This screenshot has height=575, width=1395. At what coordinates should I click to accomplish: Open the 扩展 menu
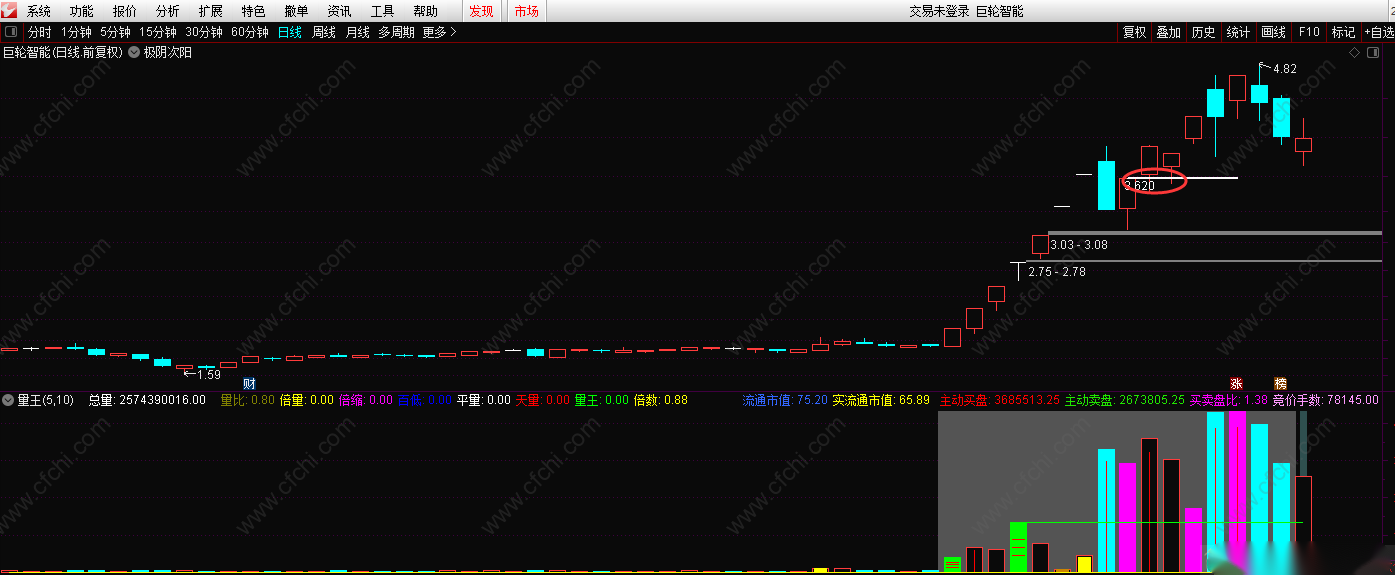pos(211,11)
